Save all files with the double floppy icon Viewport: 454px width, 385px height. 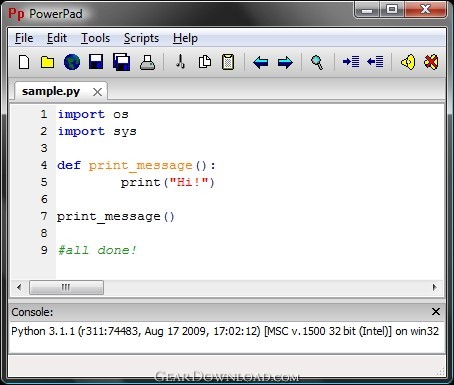121,62
